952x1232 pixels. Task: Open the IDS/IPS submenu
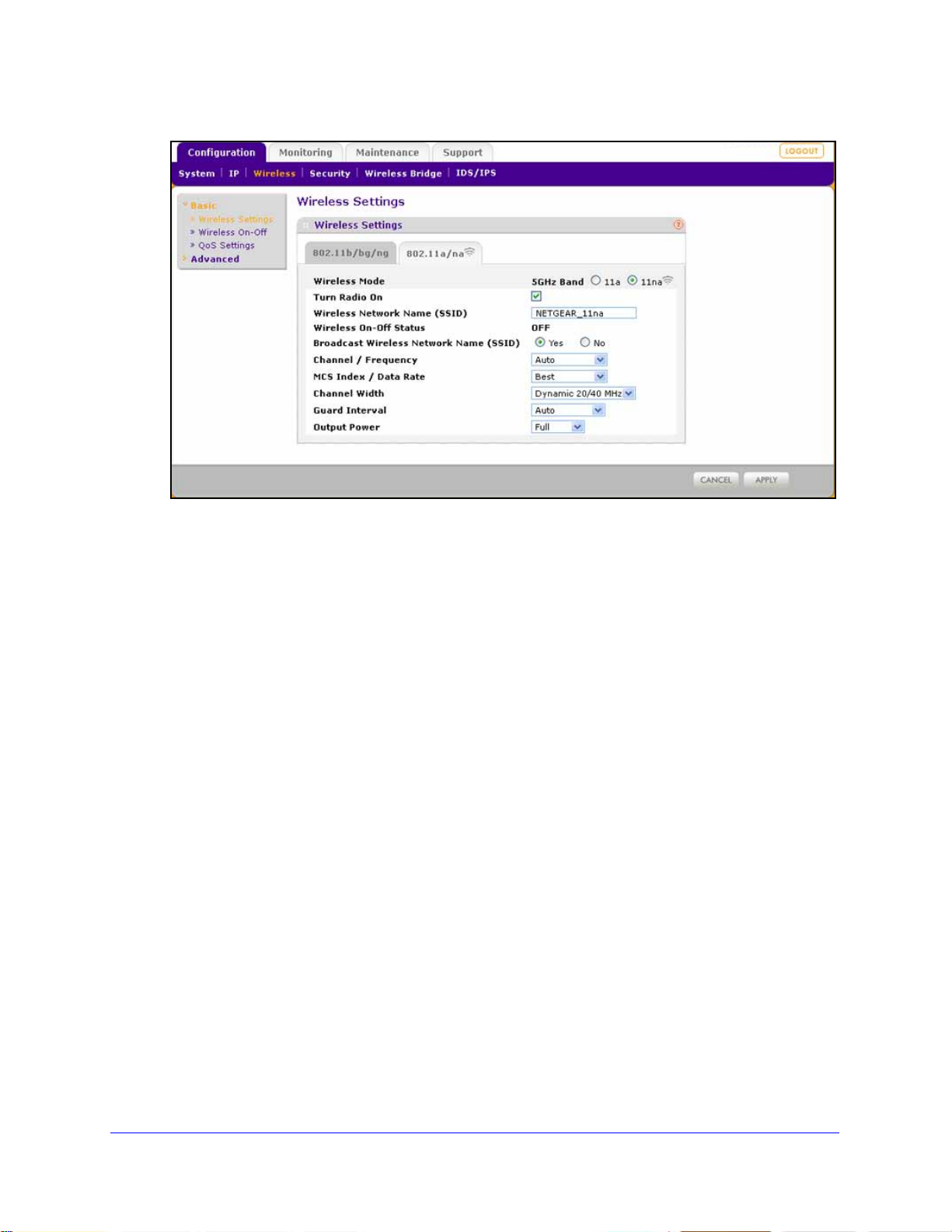click(476, 173)
